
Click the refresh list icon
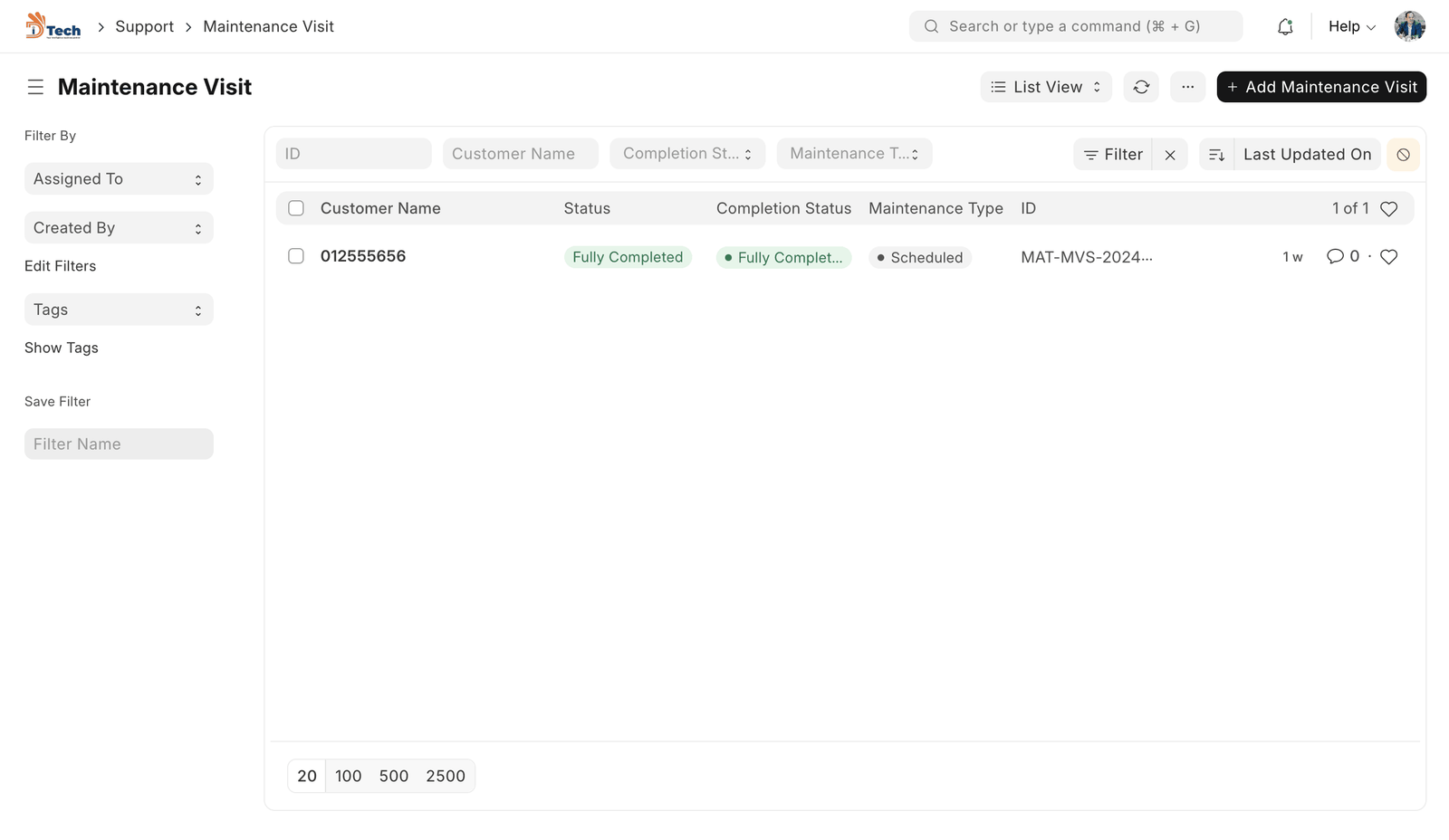click(1141, 87)
